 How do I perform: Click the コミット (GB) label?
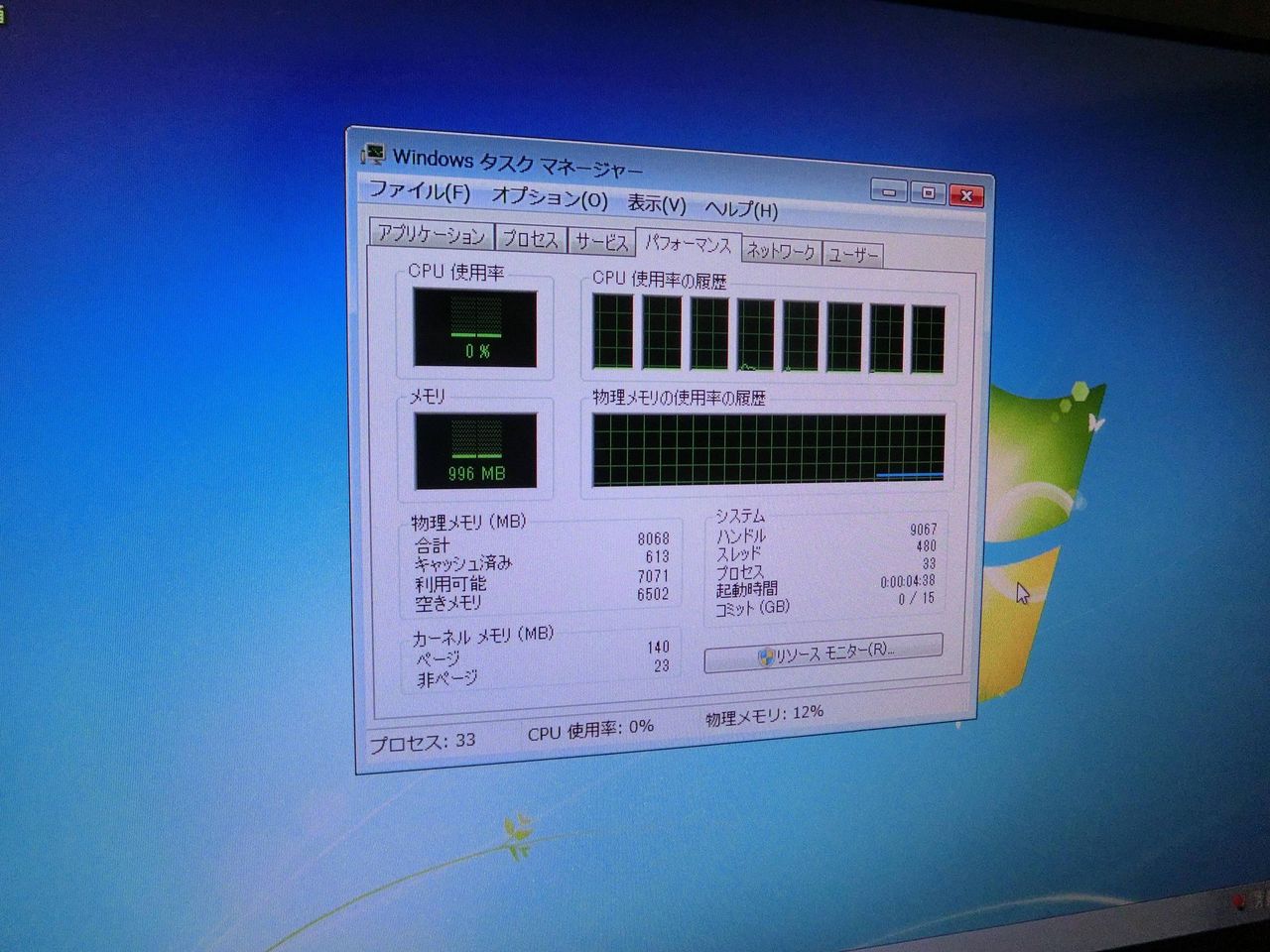pos(753,608)
